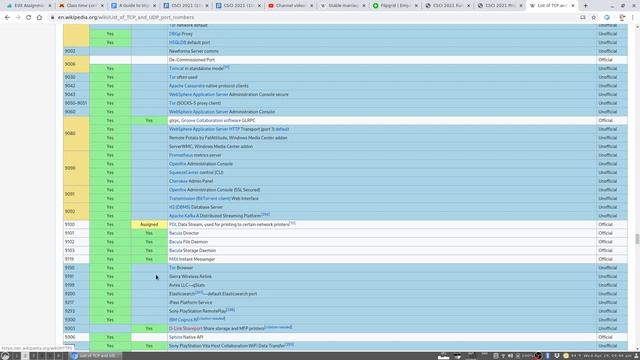This screenshot has height=360, width=640.
Task: Close the List of TCP tab
Action: coord(573,6)
